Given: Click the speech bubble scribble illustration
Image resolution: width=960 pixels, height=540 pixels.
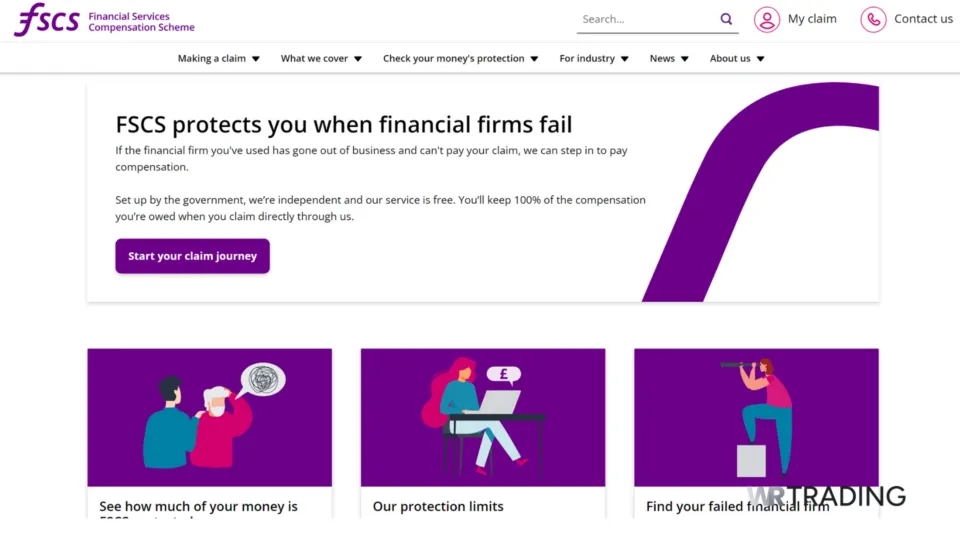Looking at the screenshot, I should [x=264, y=379].
